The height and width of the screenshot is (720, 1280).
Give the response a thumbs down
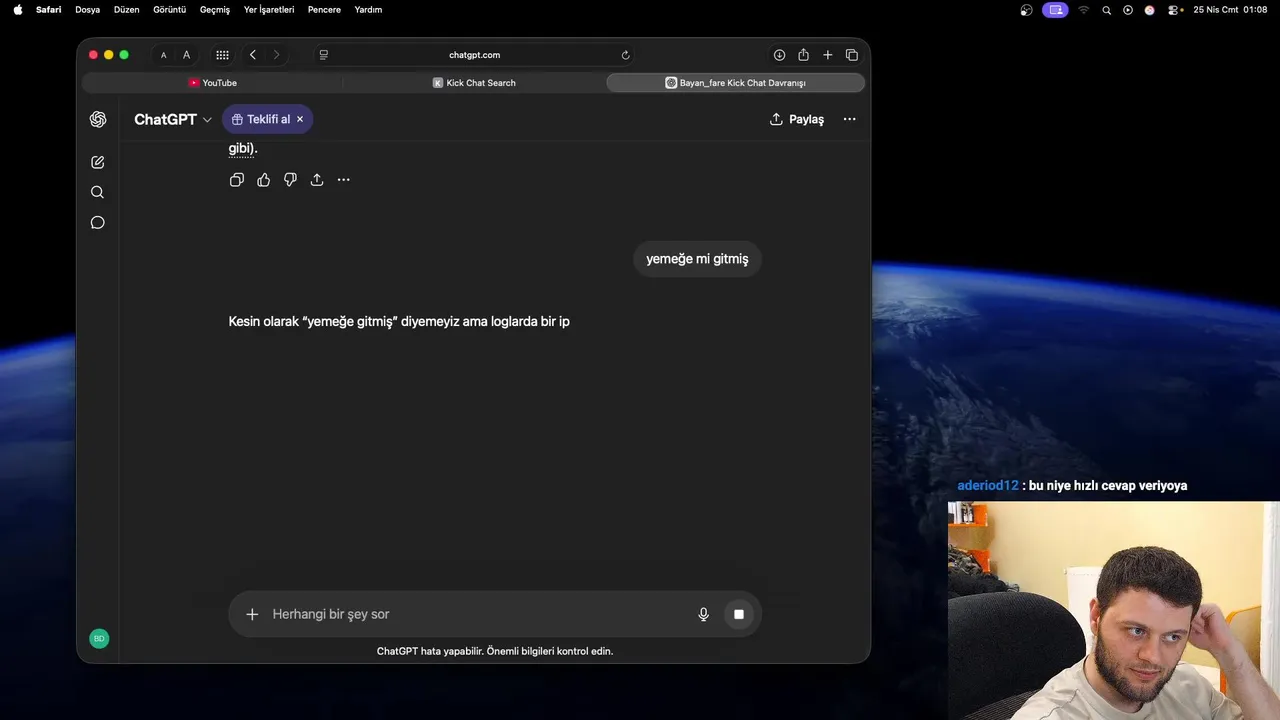click(x=290, y=180)
